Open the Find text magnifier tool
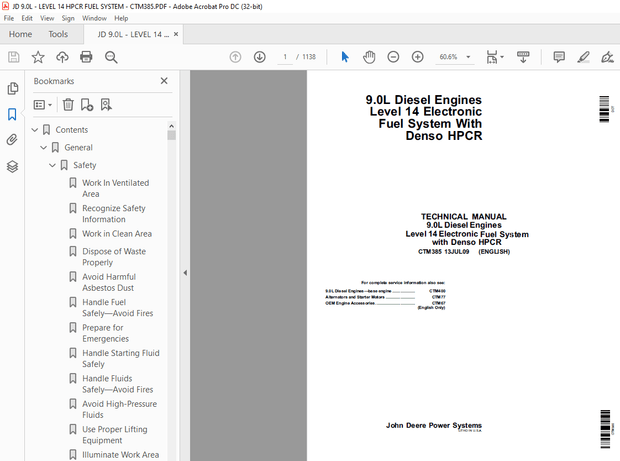 [111, 57]
